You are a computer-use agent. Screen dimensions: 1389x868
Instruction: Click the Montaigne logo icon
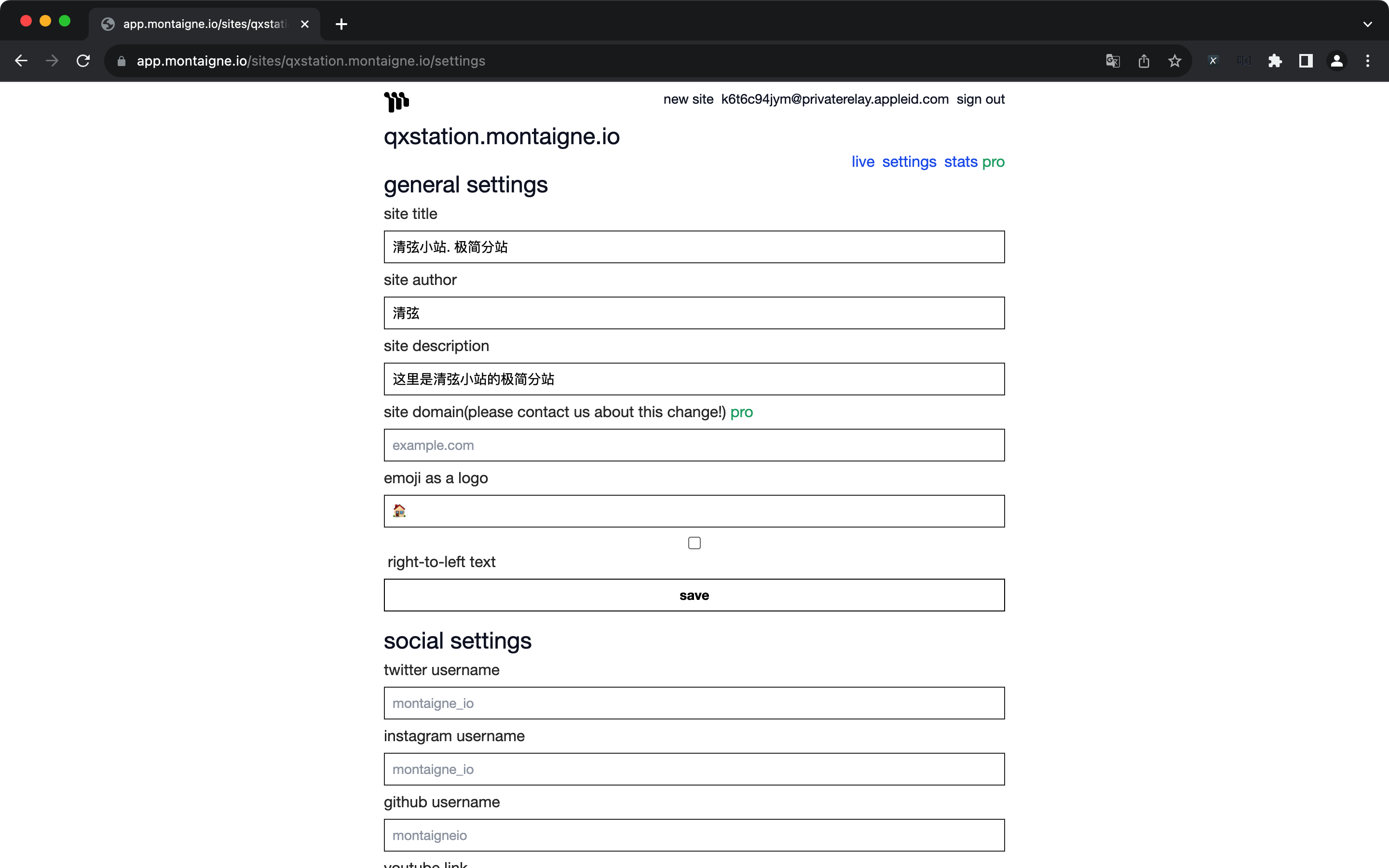396,102
